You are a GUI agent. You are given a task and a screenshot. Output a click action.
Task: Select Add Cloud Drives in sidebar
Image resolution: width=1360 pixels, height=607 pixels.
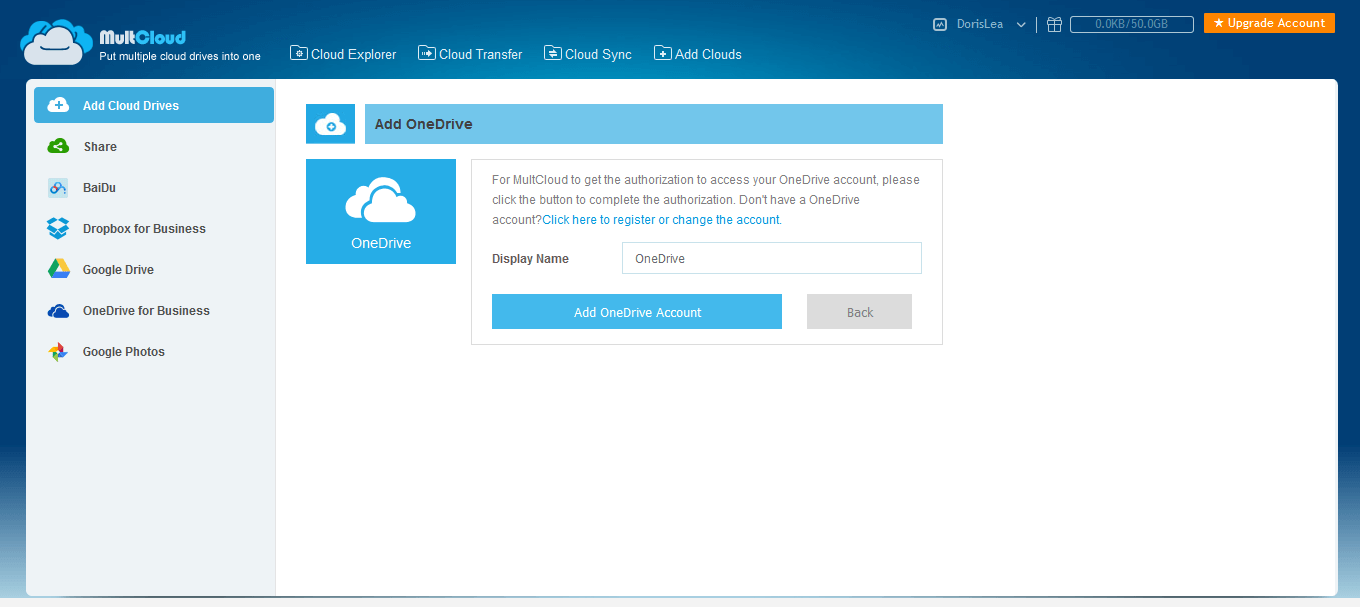pos(154,105)
